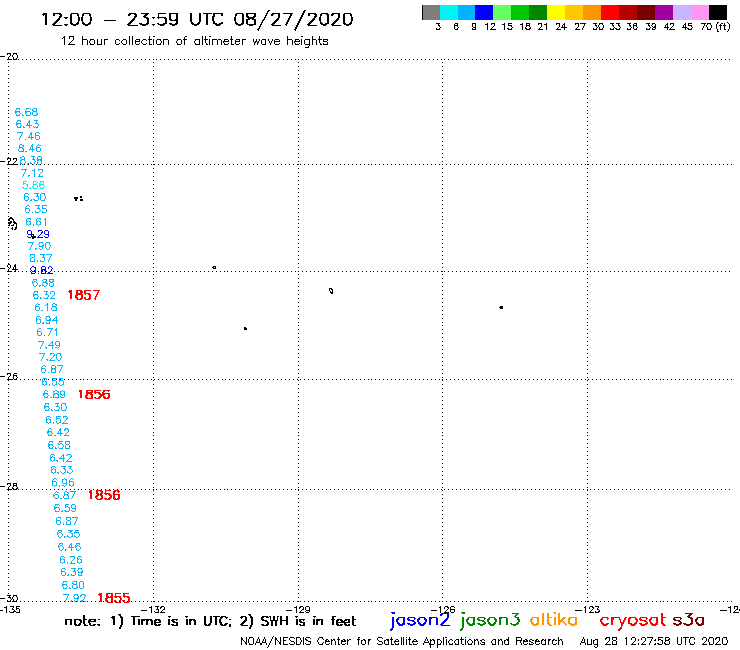Click the dark blue value '9.82'
The width and height of the screenshot is (740, 650).
[42, 270]
